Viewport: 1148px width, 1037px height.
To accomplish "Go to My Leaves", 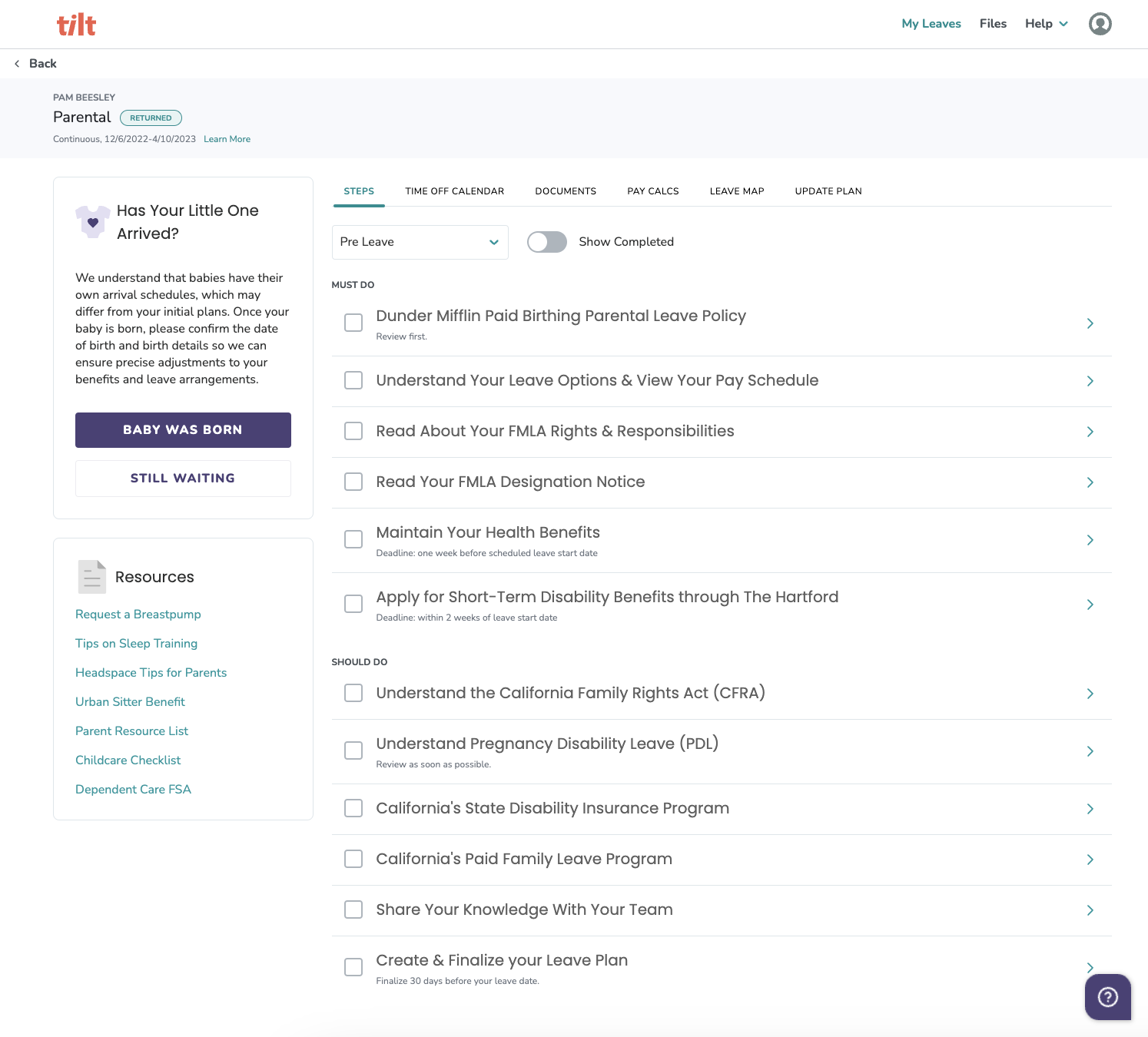I will [931, 23].
